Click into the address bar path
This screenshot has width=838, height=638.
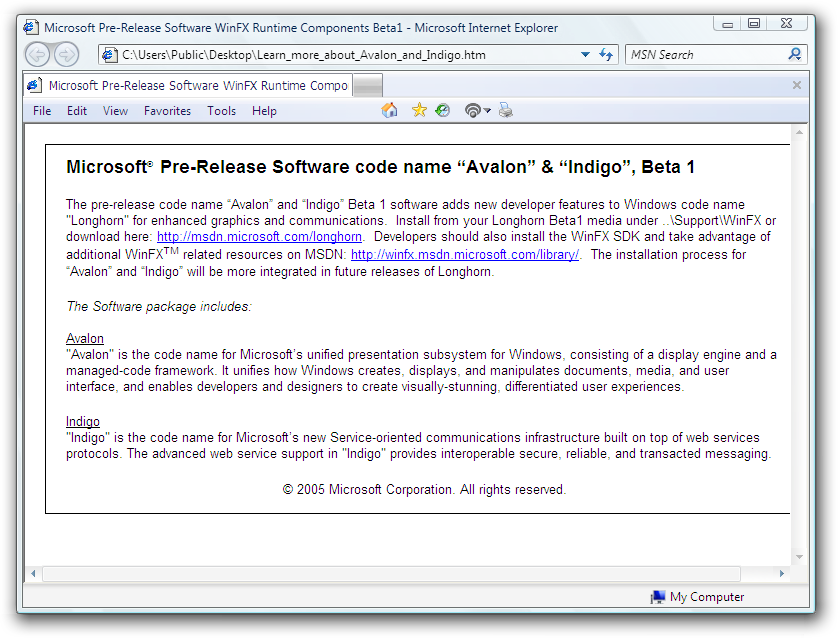tap(304, 55)
